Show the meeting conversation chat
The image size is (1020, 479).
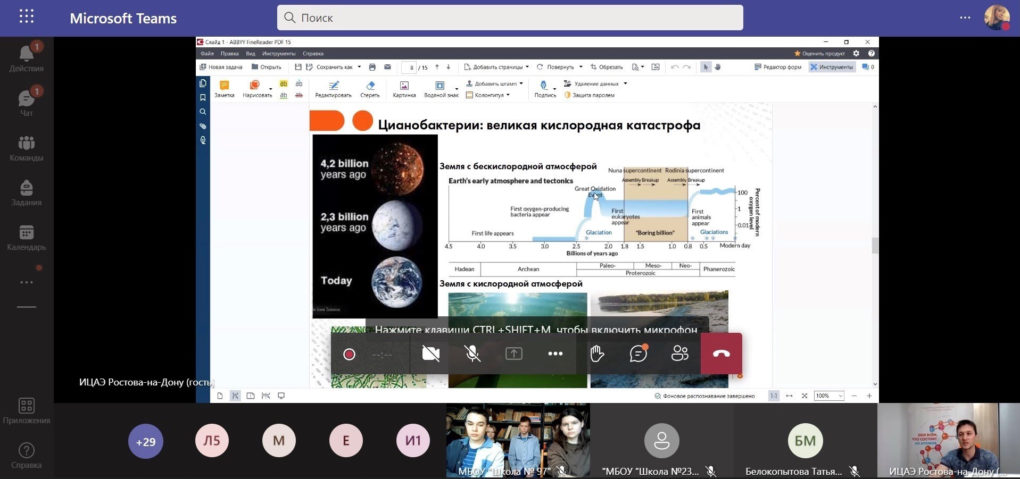tap(638, 353)
